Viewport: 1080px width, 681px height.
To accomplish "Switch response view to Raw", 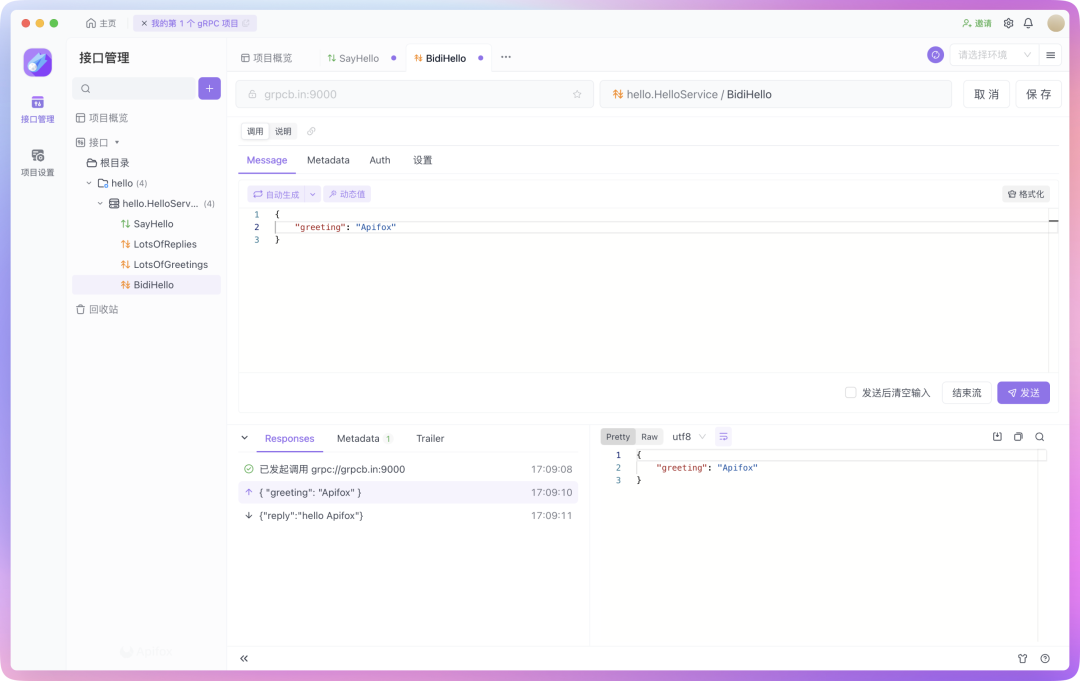I will (650, 437).
